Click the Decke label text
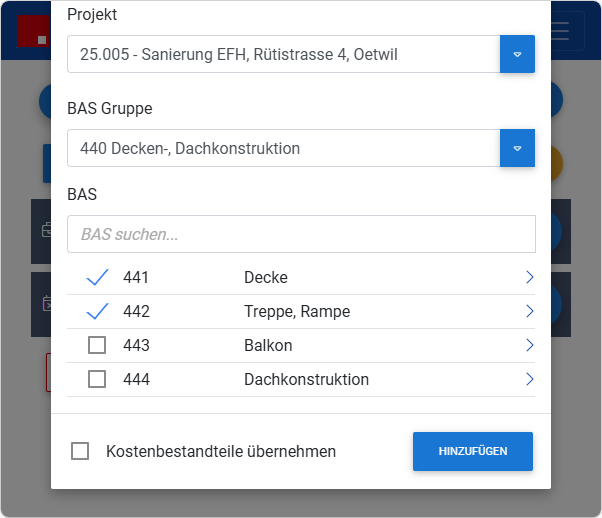This screenshot has width=602, height=518. click(266, 277)
